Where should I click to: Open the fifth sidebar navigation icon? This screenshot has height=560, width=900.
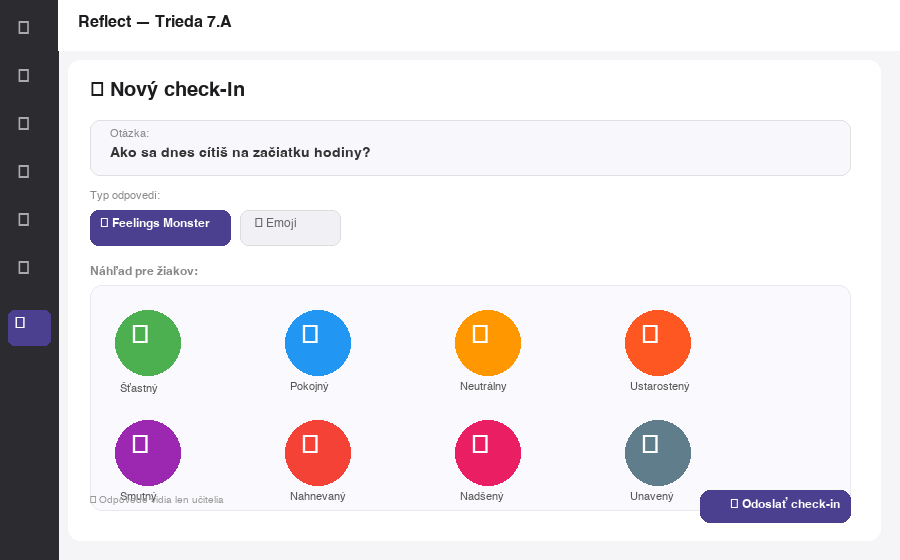pyautogui.click(x=24, y=219)
